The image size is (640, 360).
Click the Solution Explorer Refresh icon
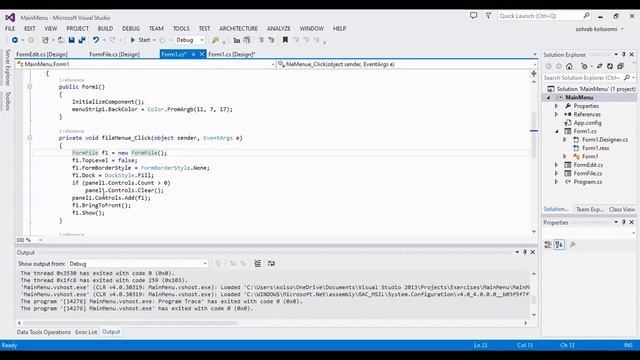610,66
